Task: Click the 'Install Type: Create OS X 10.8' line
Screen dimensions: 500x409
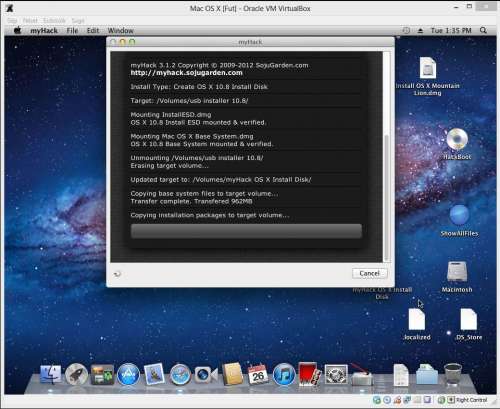Action: [x=199, y=87]
